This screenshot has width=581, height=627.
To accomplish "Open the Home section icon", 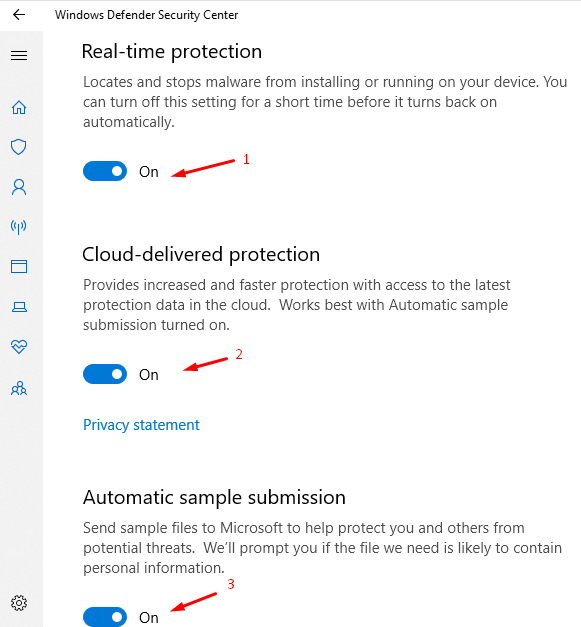I will click(x=19, y=107).
